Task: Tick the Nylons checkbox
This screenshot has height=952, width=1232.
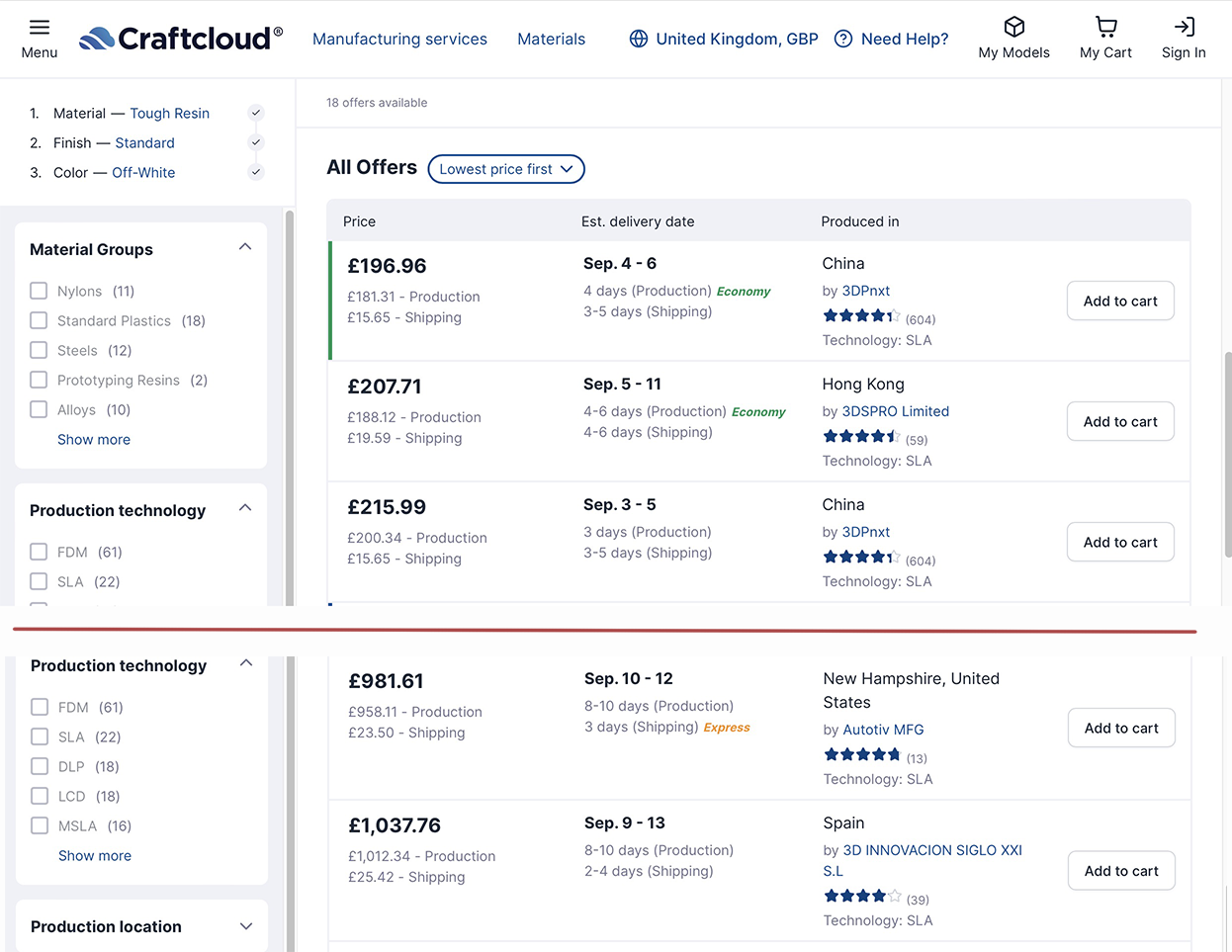Action: pos(39,291)
